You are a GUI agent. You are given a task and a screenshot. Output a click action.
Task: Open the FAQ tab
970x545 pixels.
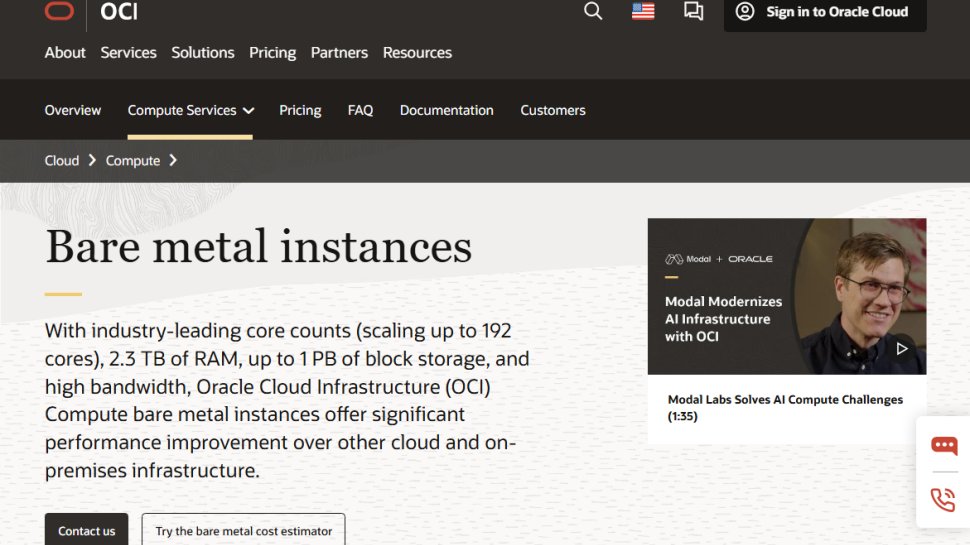point(360,110)
